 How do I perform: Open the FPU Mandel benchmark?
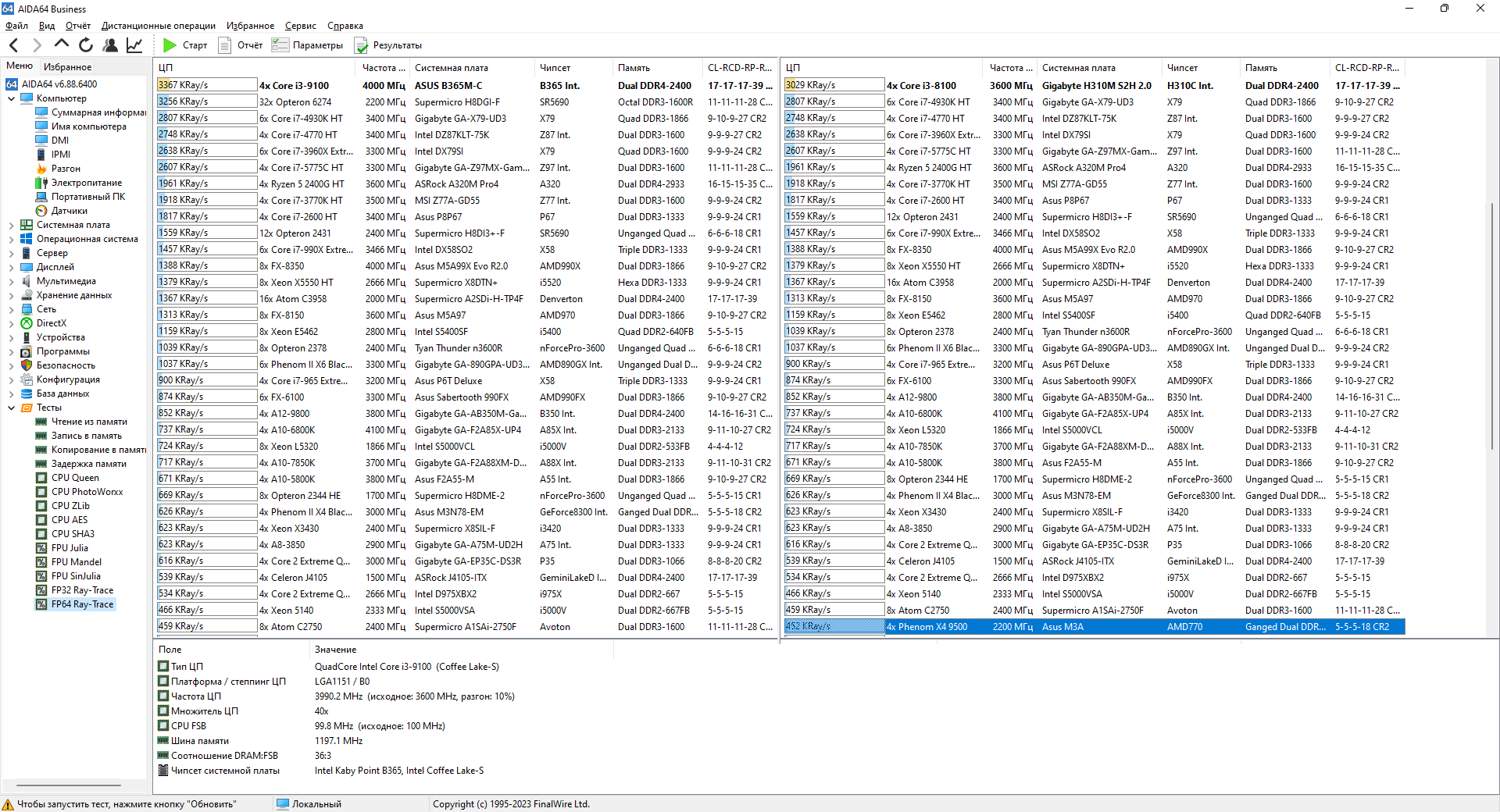pos(69,562)
